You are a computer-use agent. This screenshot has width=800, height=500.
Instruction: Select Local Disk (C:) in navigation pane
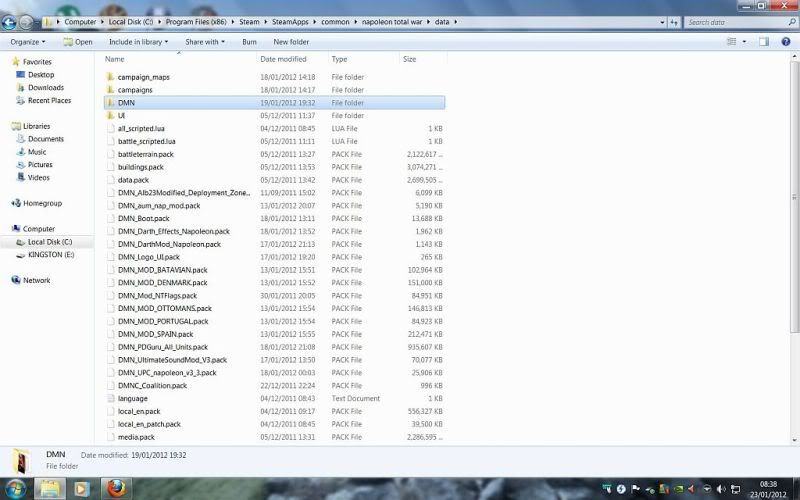(x=49, y=241)
